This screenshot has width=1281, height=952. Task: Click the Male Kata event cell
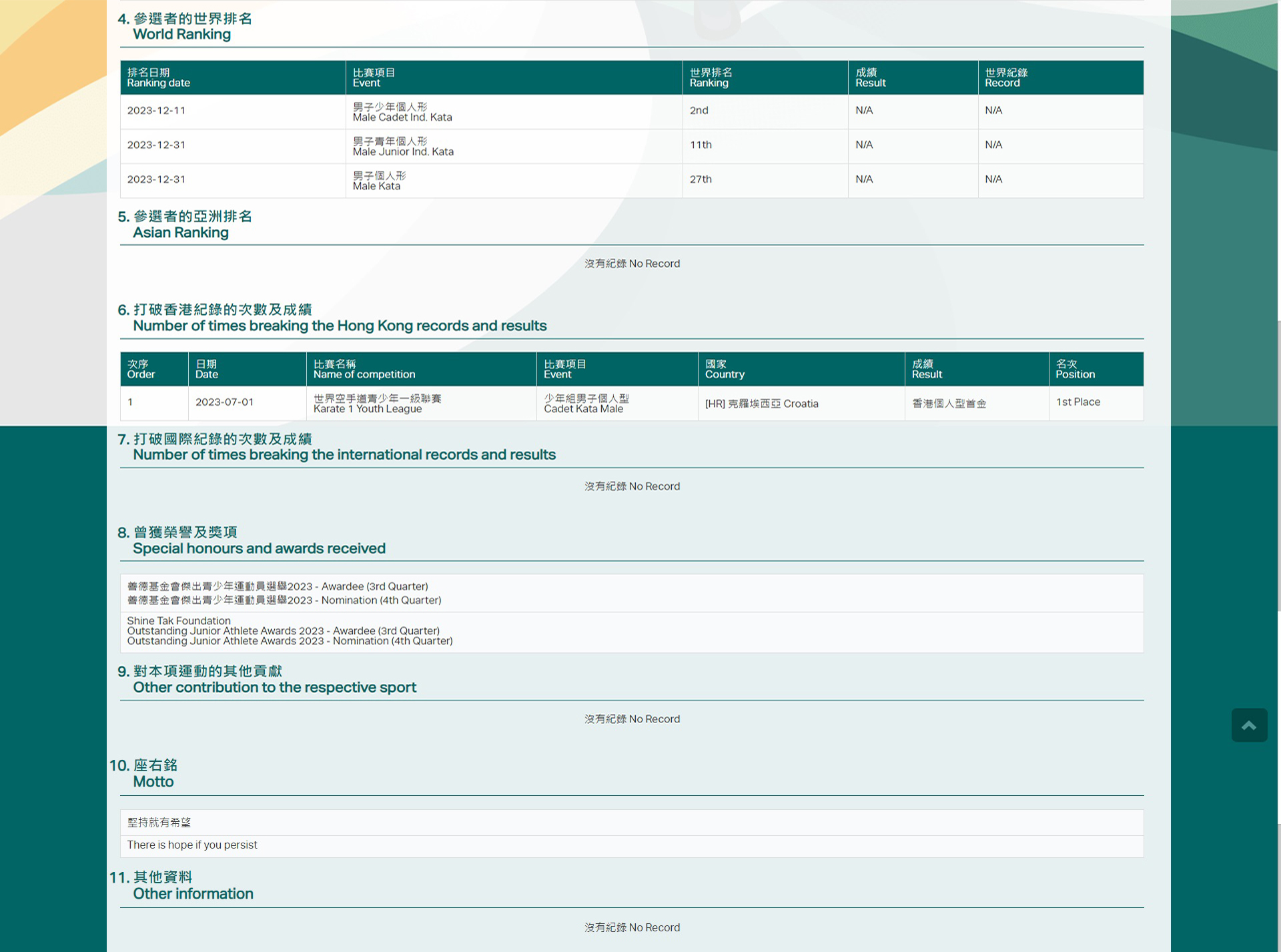378,181
